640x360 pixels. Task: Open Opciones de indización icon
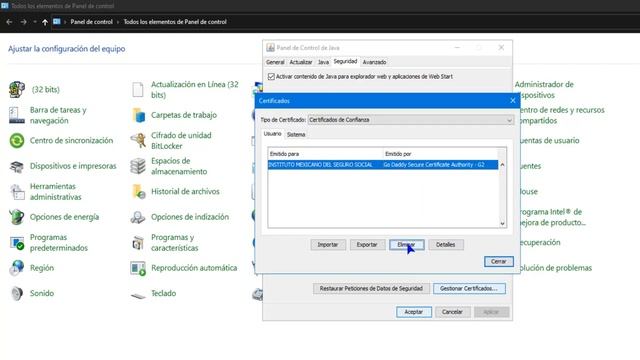138,217
